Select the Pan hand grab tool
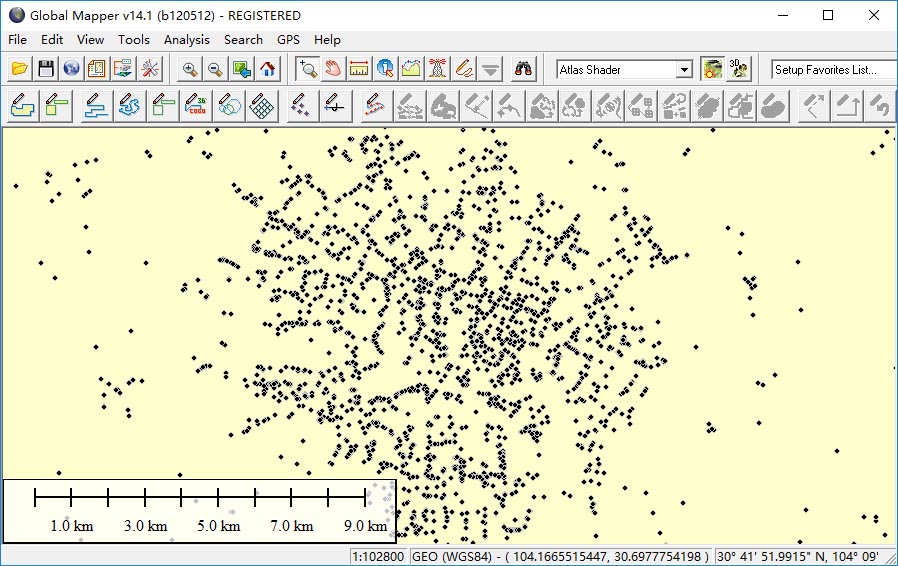 333,69
